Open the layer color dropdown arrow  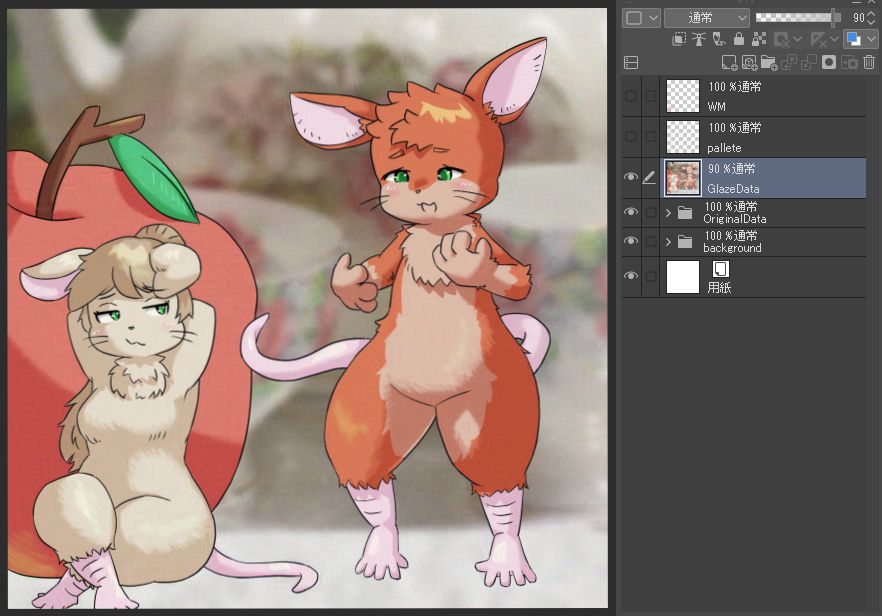tap(871, 40)
